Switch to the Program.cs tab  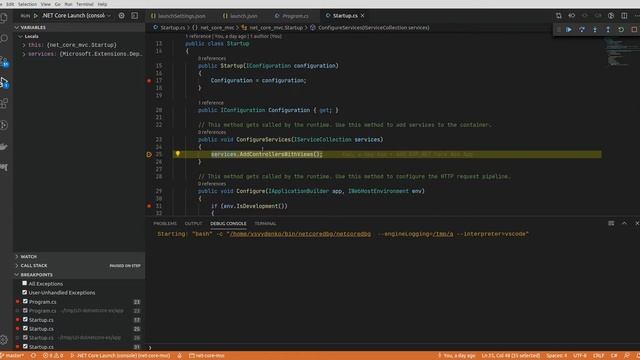pyautogui.click(x=292, y=16)
